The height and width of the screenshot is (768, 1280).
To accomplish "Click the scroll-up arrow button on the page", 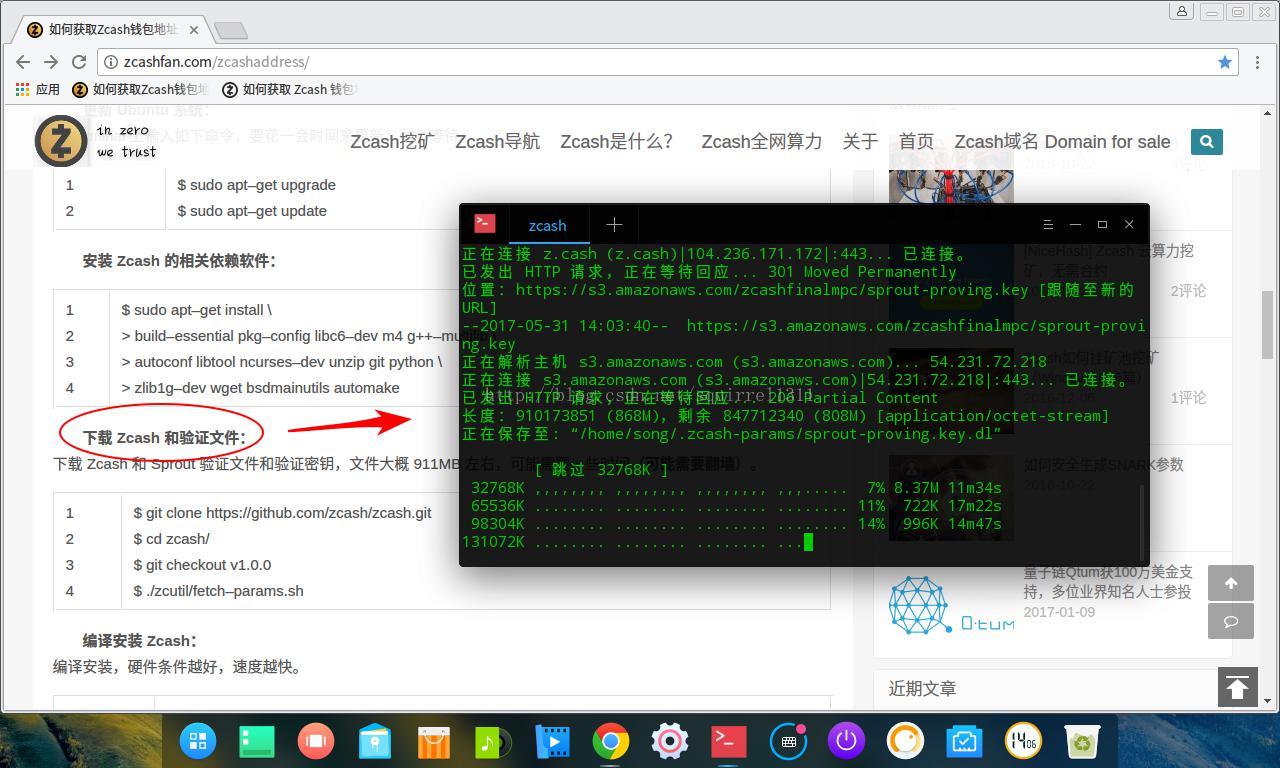I will pos(1231,583).
